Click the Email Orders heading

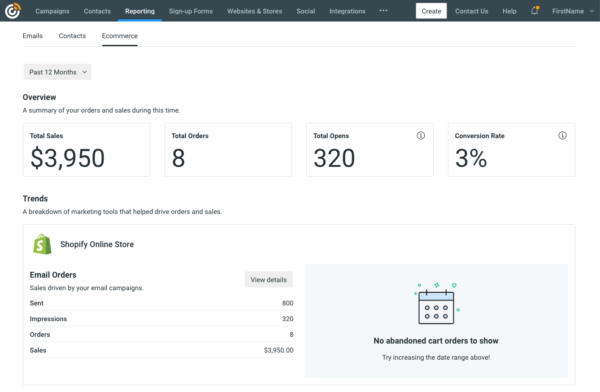tap(53, 275)
